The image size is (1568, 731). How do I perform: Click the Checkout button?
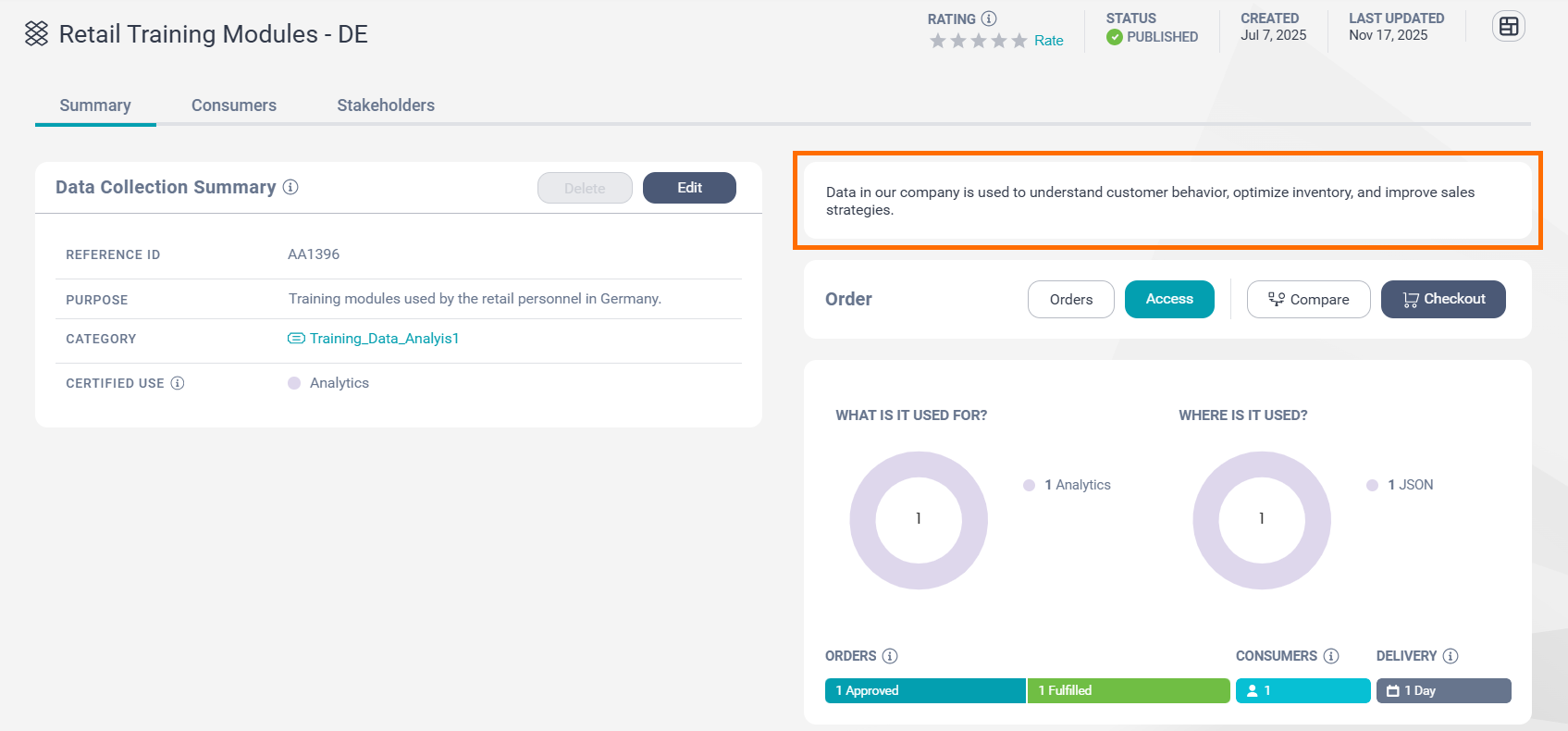(1443, 300)
